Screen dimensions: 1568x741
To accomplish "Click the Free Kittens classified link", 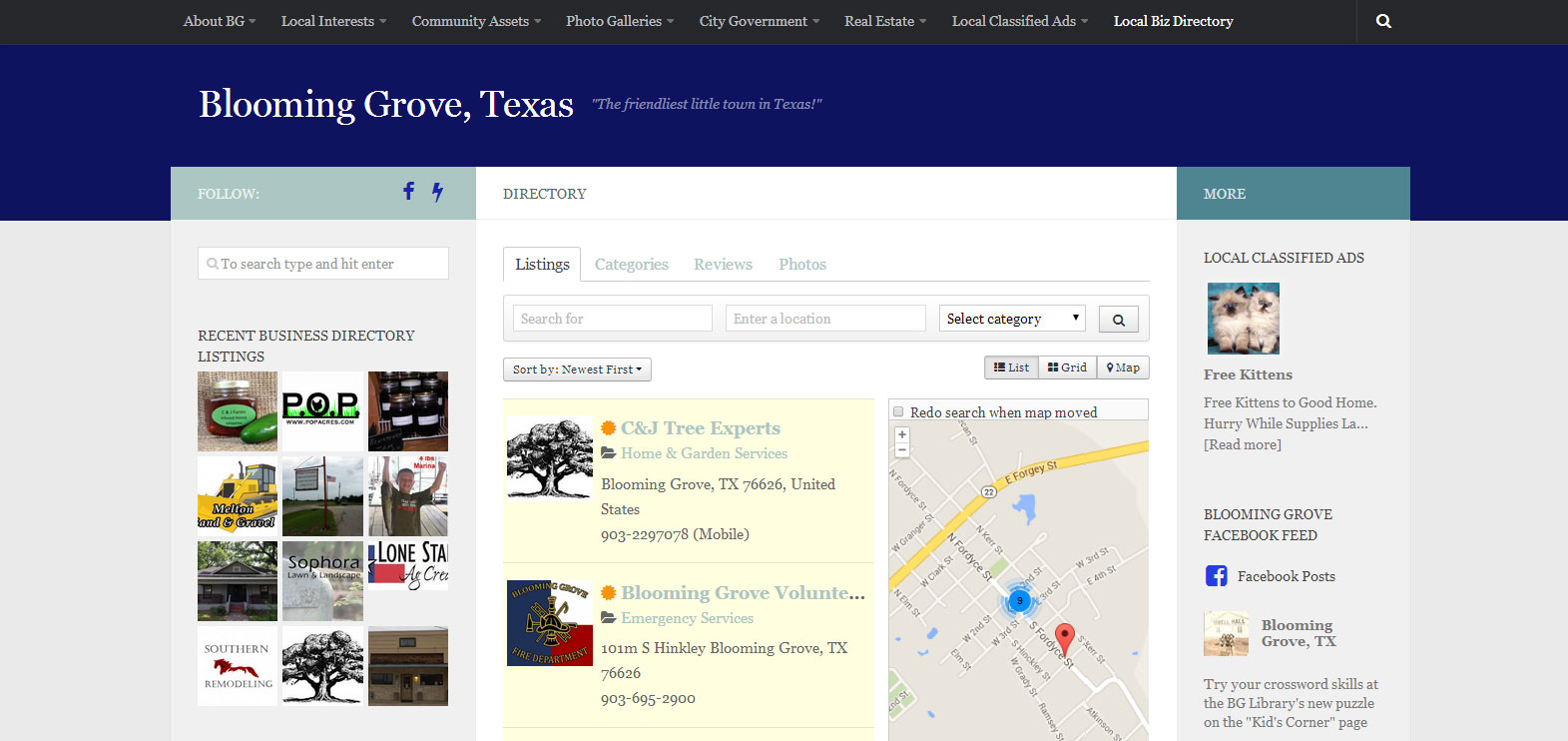I will click(x=1248, y=374).
